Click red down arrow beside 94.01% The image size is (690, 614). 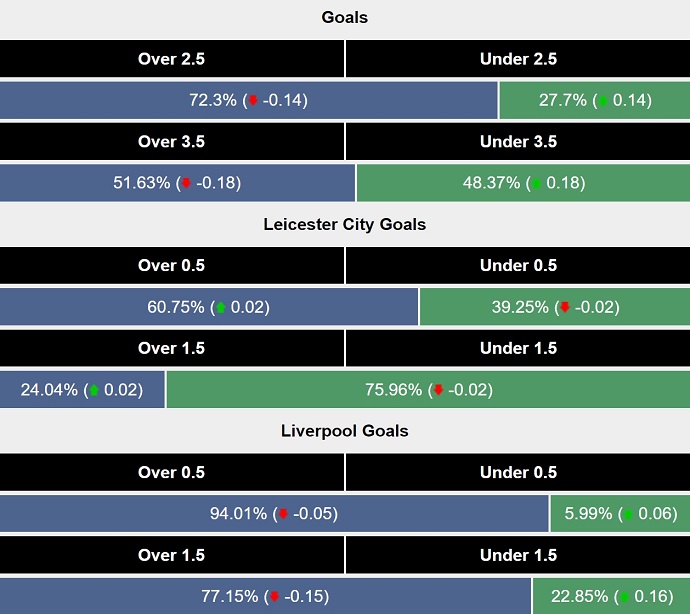(x=283, y=514)
